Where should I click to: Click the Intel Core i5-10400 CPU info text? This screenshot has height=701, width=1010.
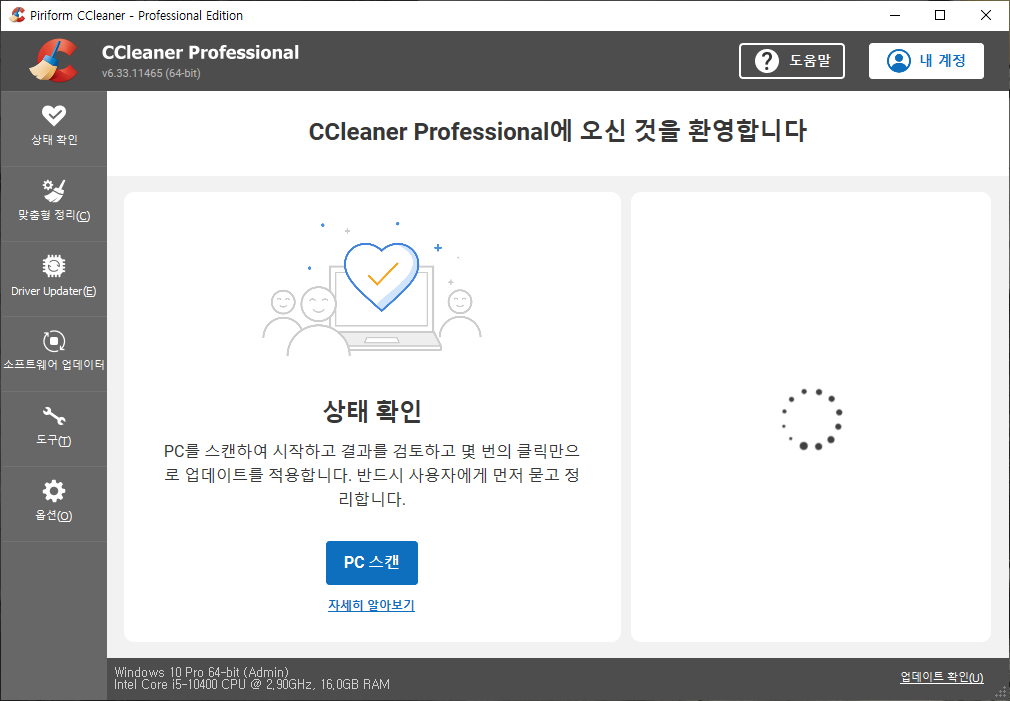(x=252, y=684)
